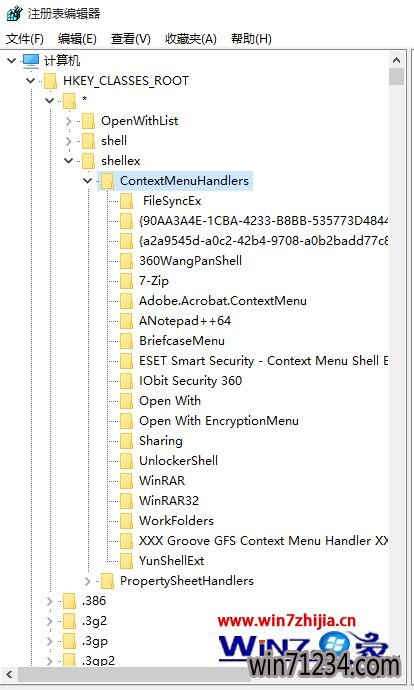Viewport: 414px width, 690px height.
Task: Expand the .3g2 key arrow
Action: [x=50, y=621]
